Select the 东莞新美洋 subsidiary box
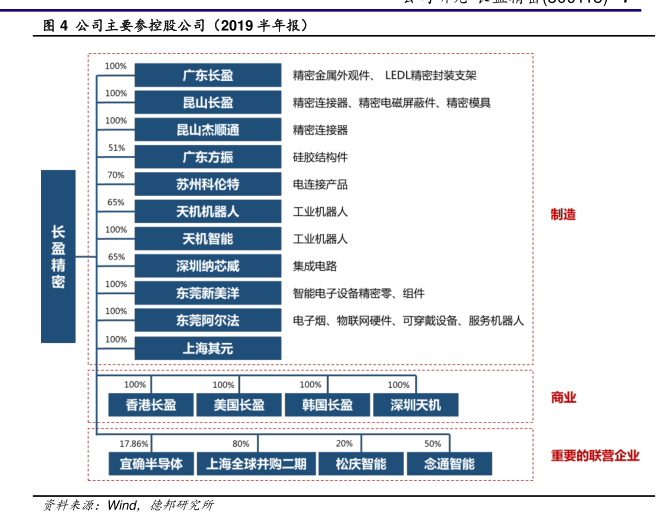This screenshot has width=657, height=522. 208,293
